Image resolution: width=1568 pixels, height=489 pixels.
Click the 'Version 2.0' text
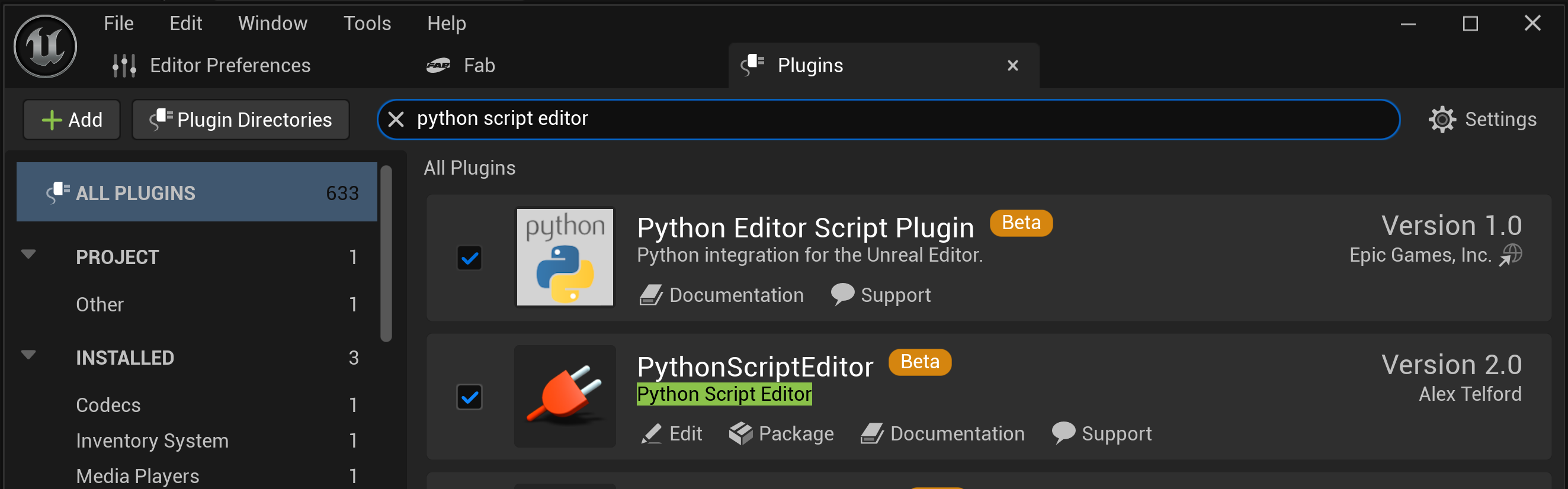(x=1452, y=365)
